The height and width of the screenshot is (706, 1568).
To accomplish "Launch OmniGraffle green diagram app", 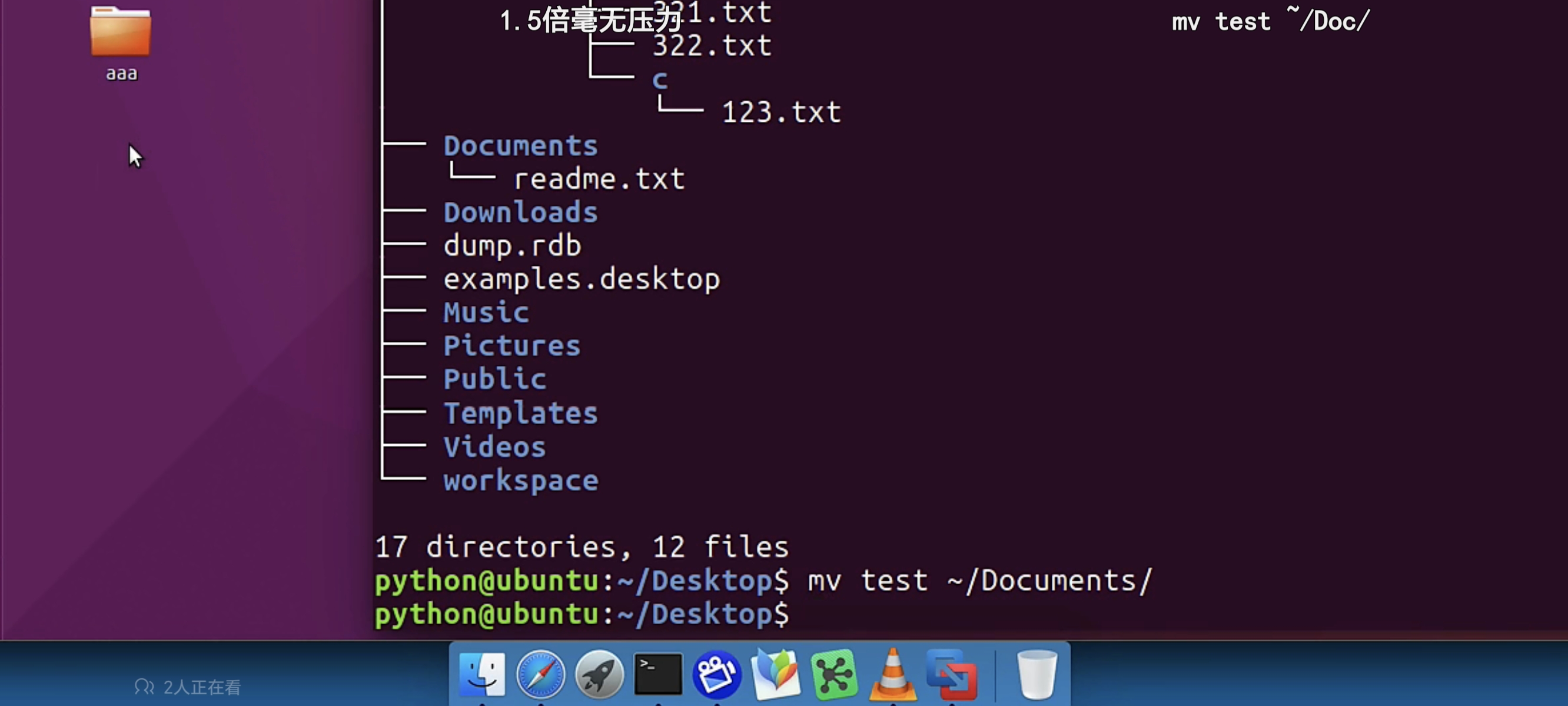I will [835, 674].
